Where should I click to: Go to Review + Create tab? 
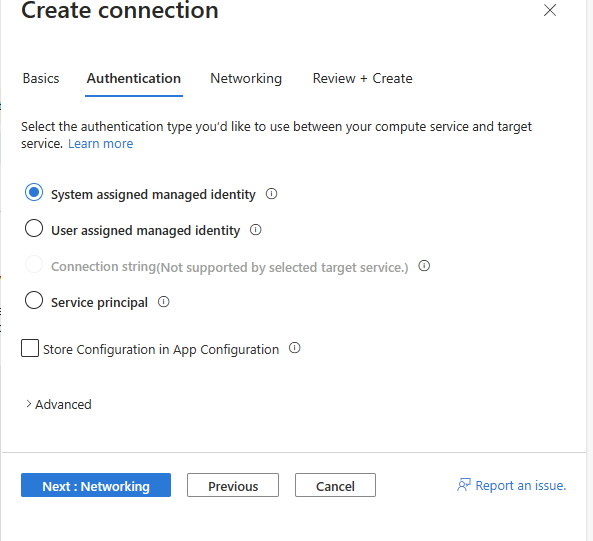click(362, 79)
